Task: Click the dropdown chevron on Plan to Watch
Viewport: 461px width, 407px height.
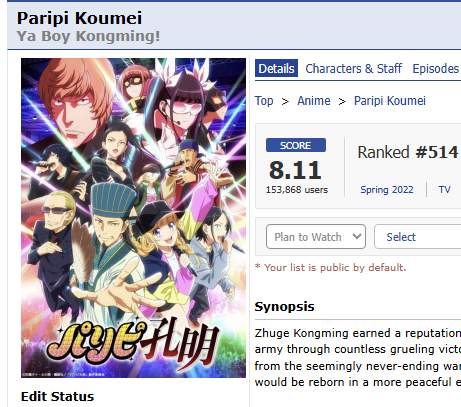Action: click(357, 236)
